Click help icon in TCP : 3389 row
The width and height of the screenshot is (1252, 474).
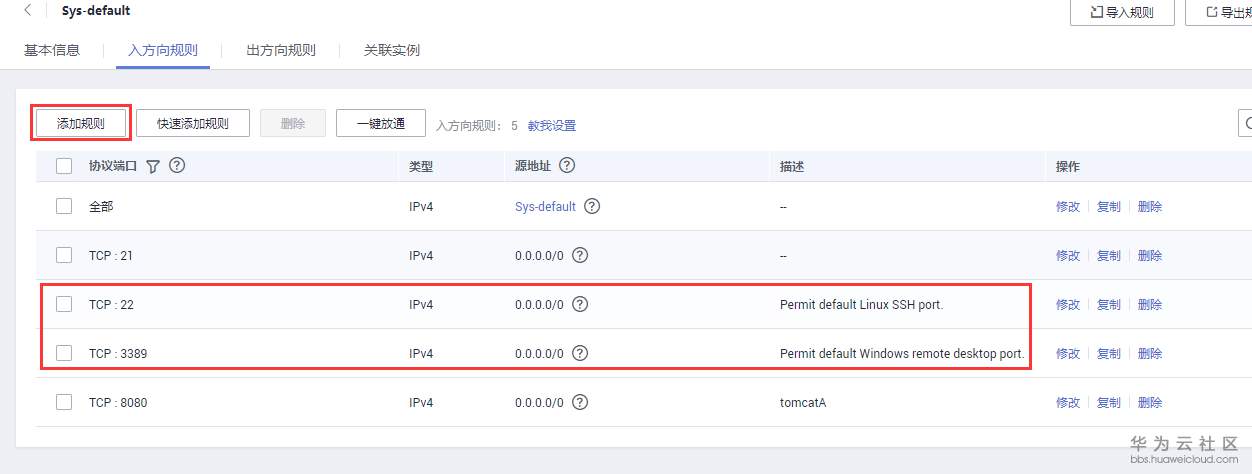(x=580, y=353)
